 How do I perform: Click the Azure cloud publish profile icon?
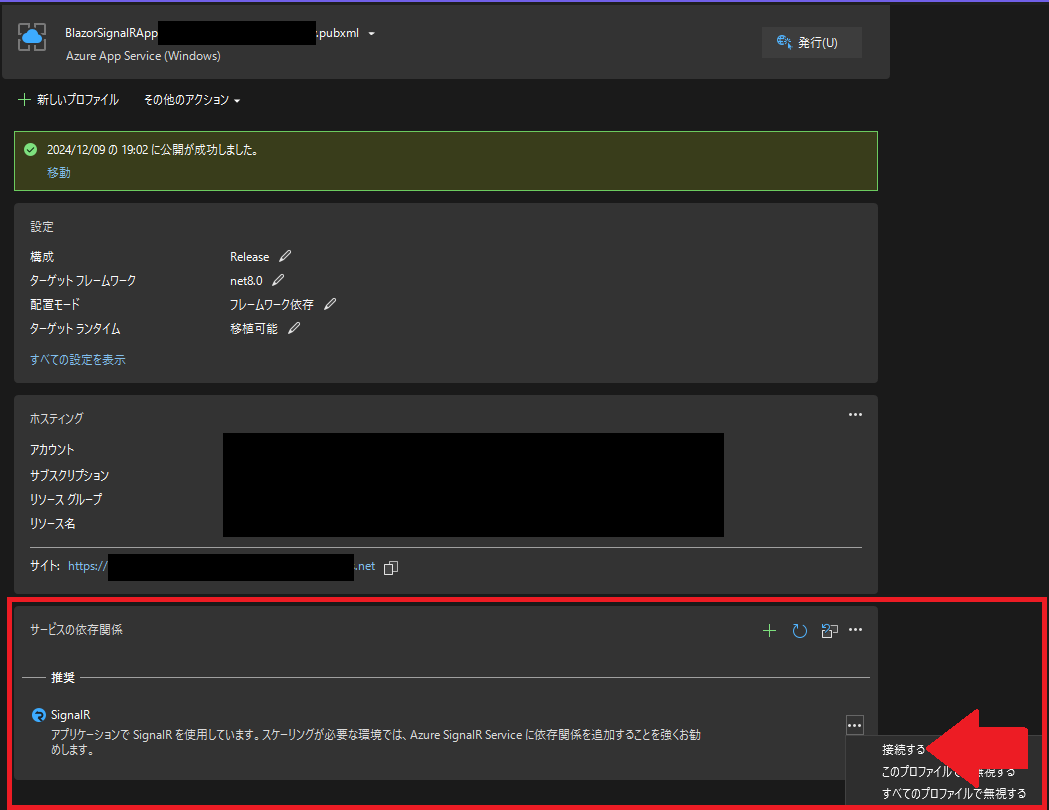tap(32, 37)
